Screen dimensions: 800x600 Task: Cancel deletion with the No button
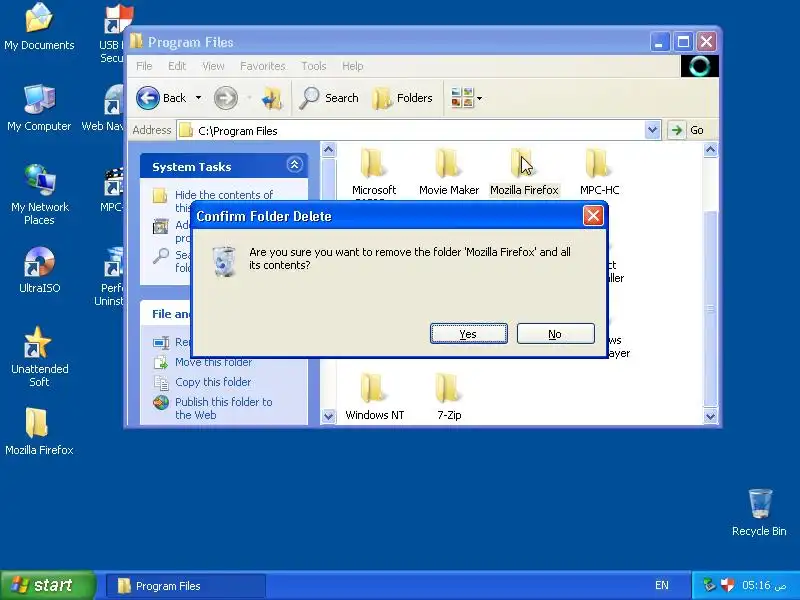coord(555,334)
